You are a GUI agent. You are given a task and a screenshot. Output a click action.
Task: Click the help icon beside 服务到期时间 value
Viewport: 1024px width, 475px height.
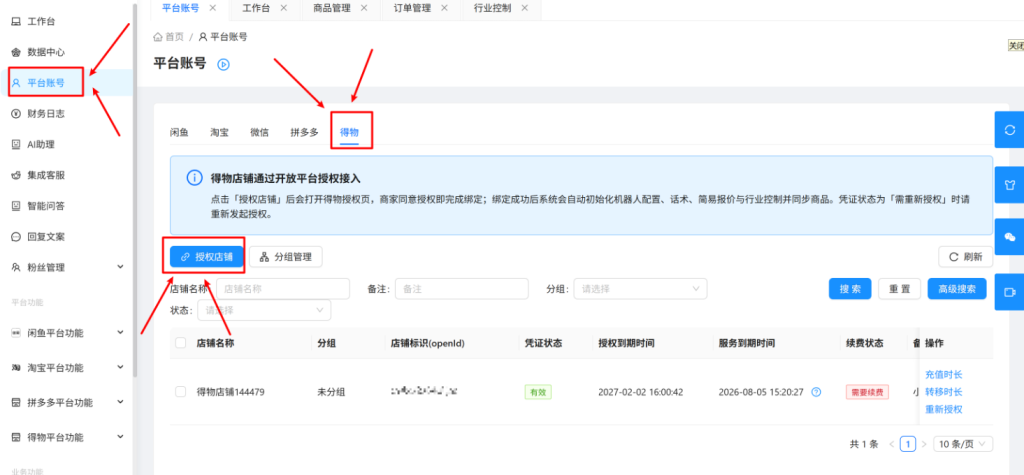click(816, 392)
